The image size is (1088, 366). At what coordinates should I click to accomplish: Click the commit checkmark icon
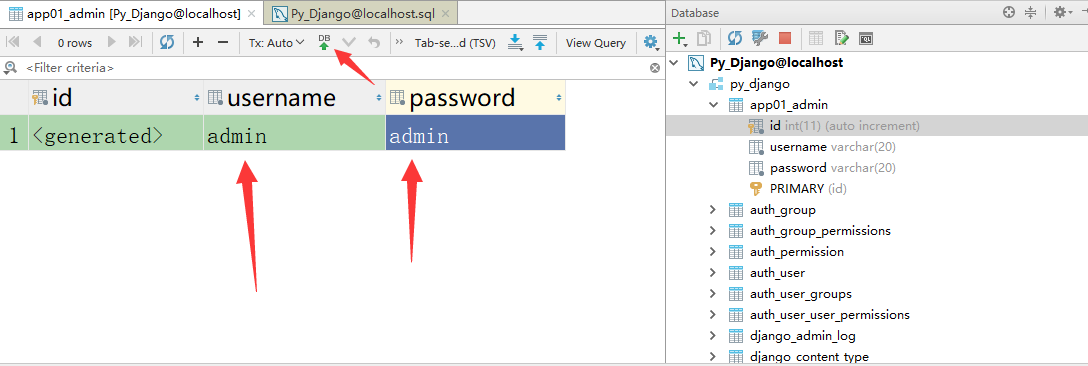pyautogui.click(x=349, y=42)
